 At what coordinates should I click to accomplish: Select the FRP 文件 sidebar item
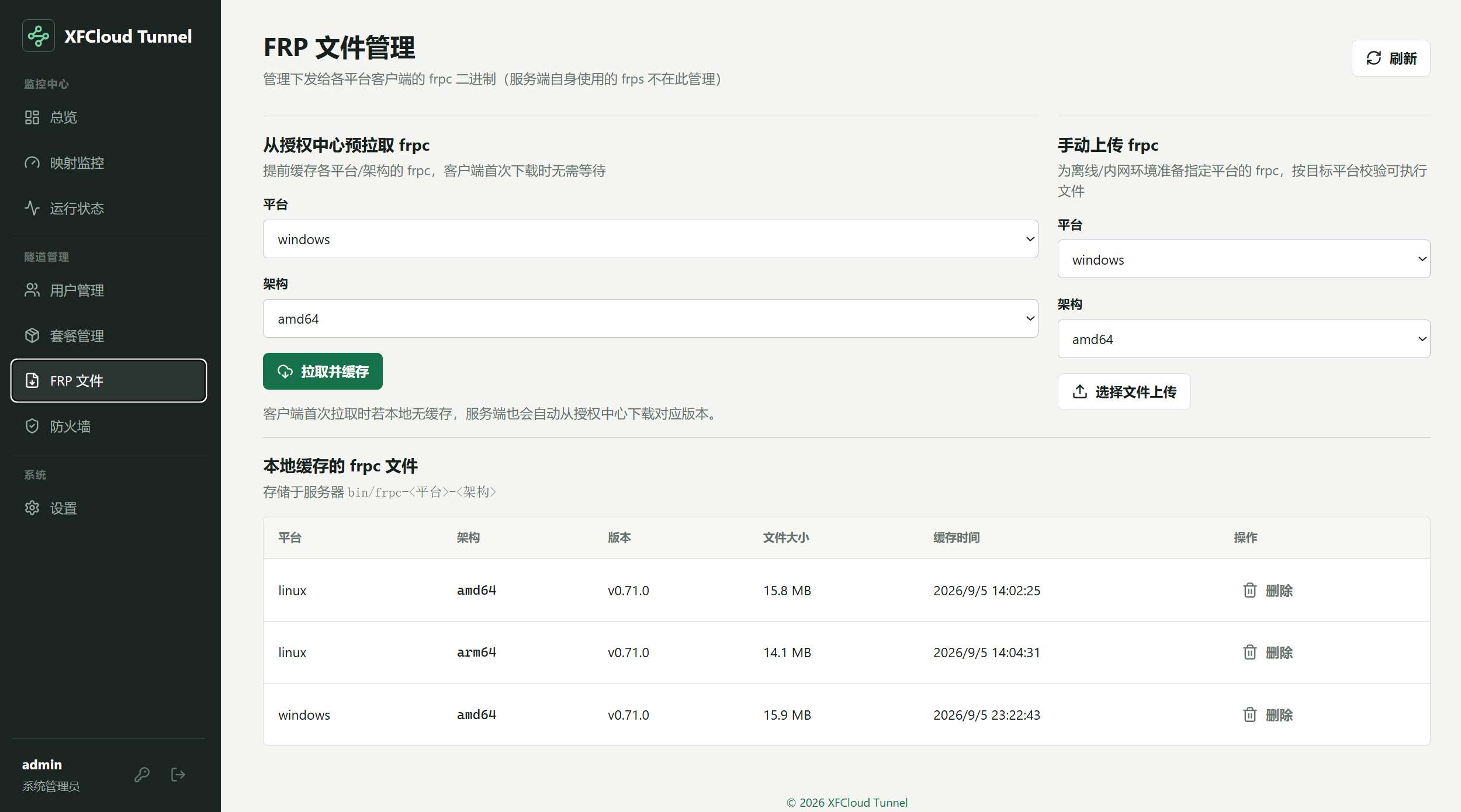pos(109,381)
